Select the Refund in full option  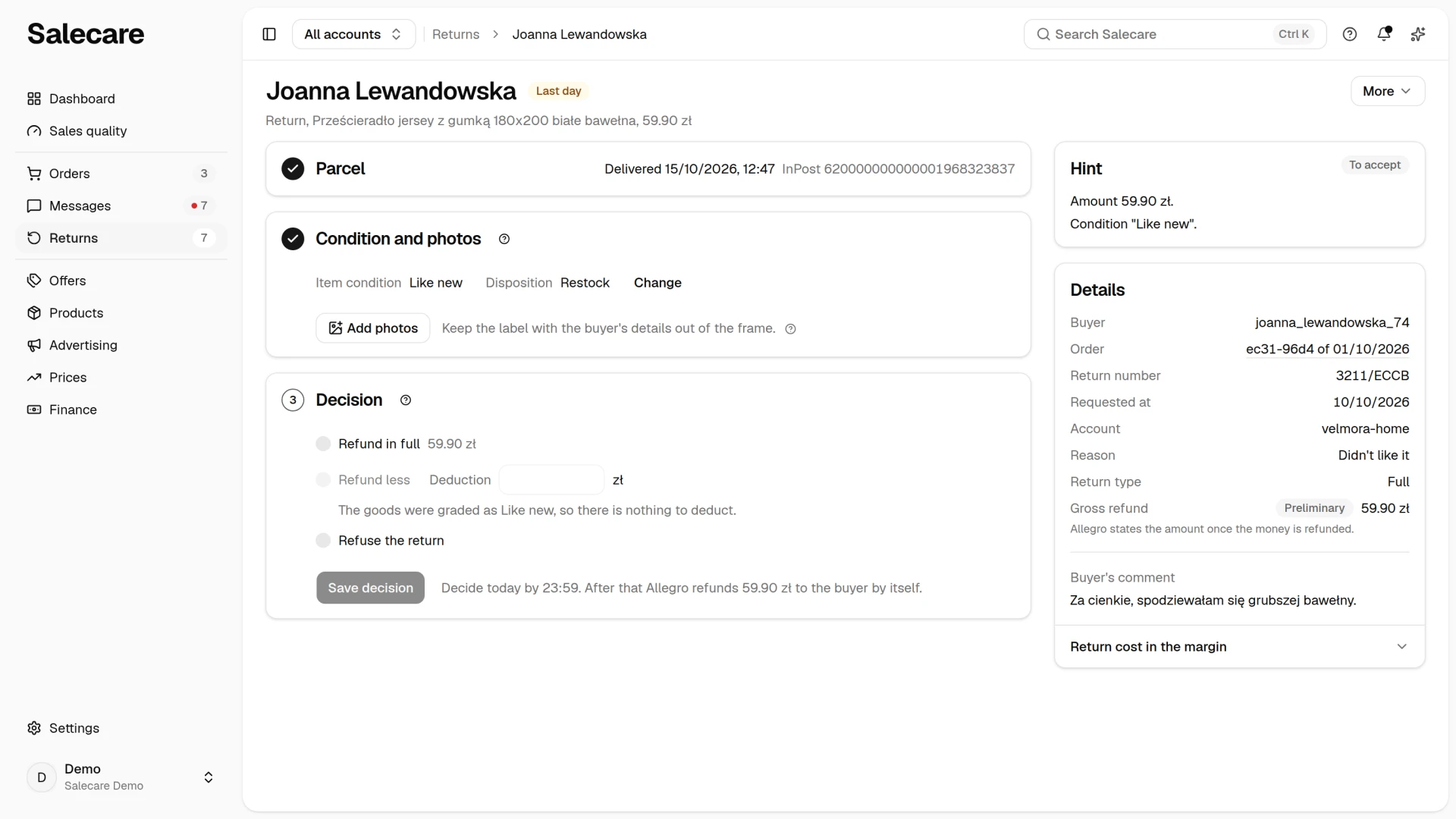pyautogui.click(x=323, y=444)
